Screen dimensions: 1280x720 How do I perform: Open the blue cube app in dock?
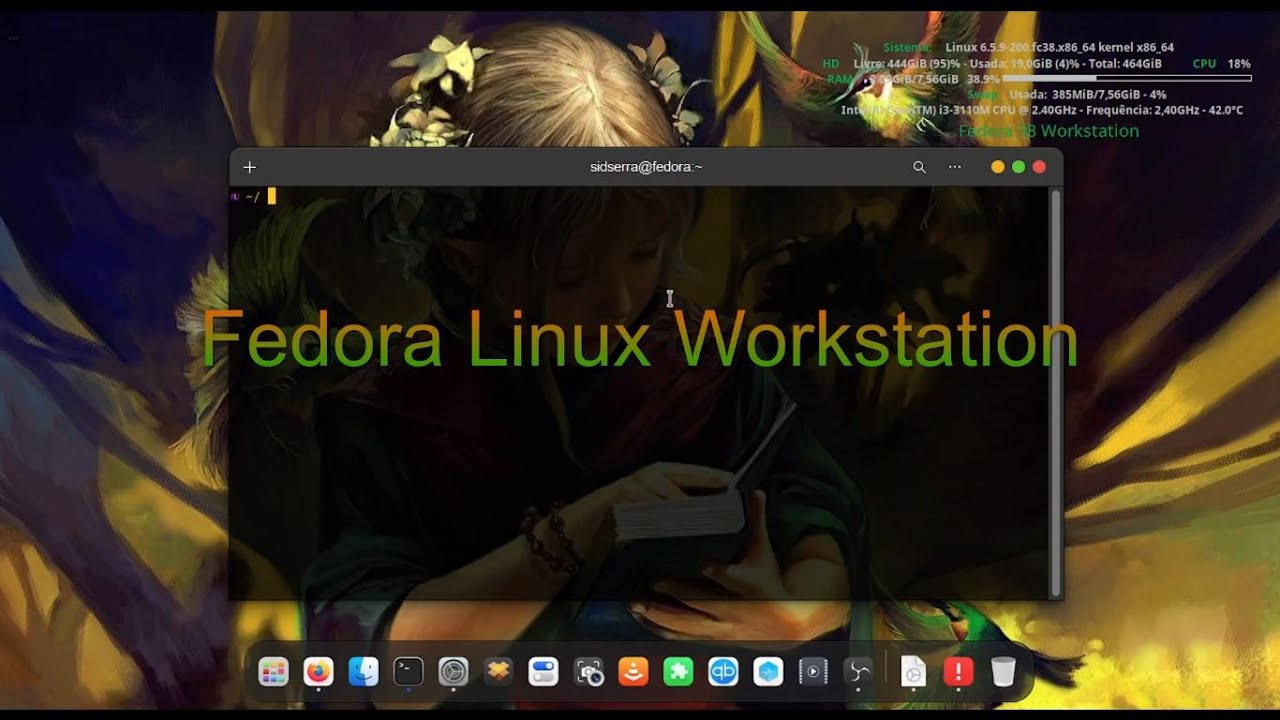tap(768, 672)
